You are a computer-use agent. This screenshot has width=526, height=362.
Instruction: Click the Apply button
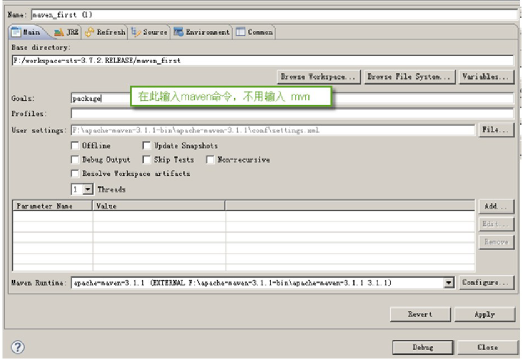click(x=485, y=314)
